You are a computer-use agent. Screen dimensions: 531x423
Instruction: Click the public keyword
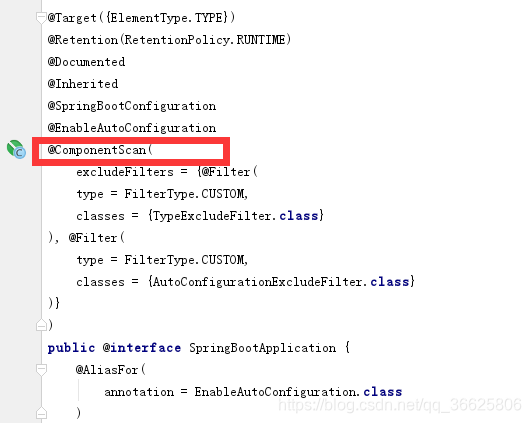click(x=71, y=348)
